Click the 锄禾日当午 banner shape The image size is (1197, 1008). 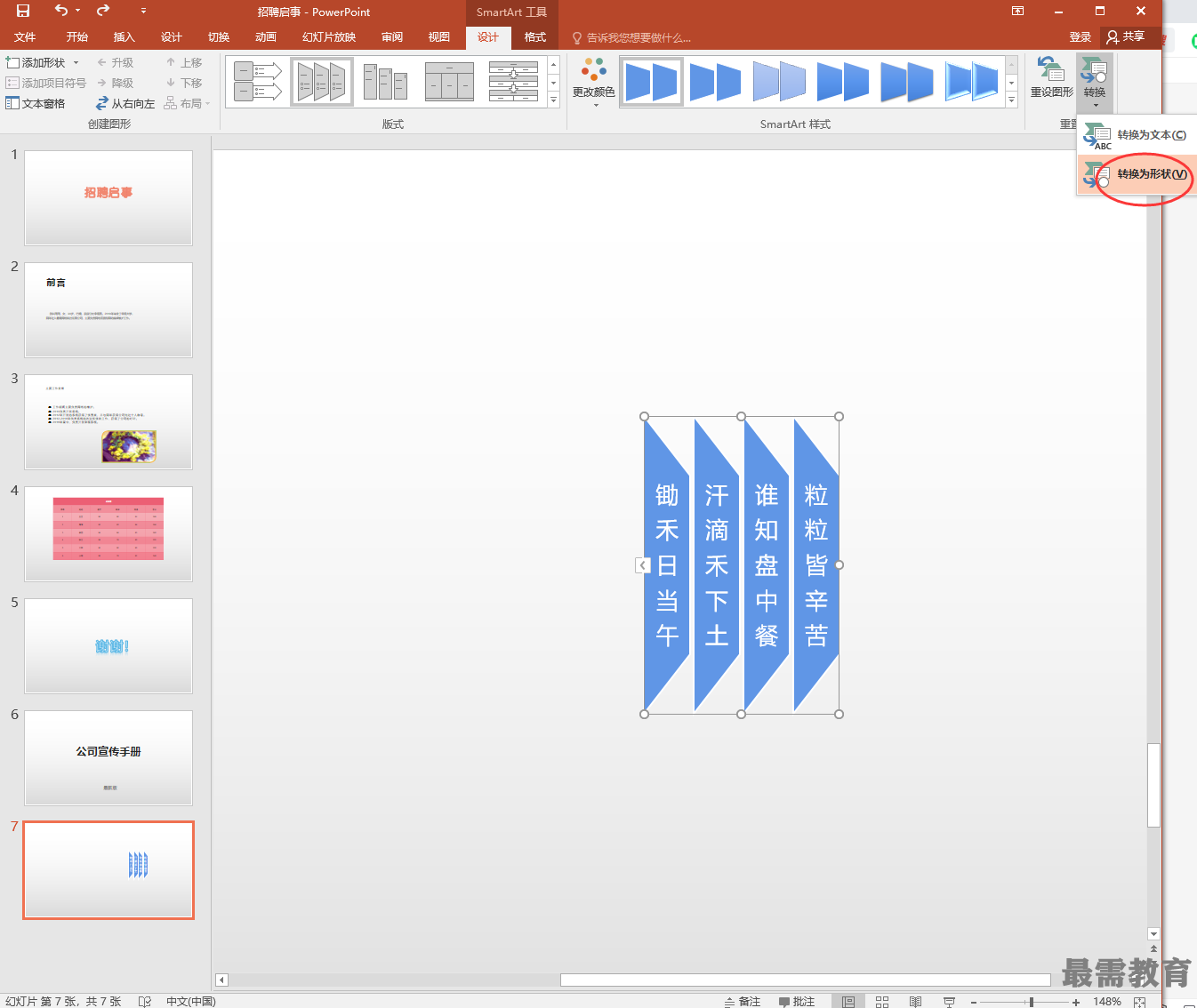[667, 565]
